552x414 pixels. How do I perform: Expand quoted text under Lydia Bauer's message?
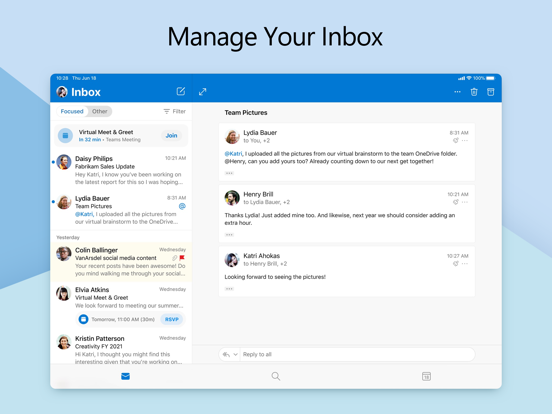click(229, 173)
